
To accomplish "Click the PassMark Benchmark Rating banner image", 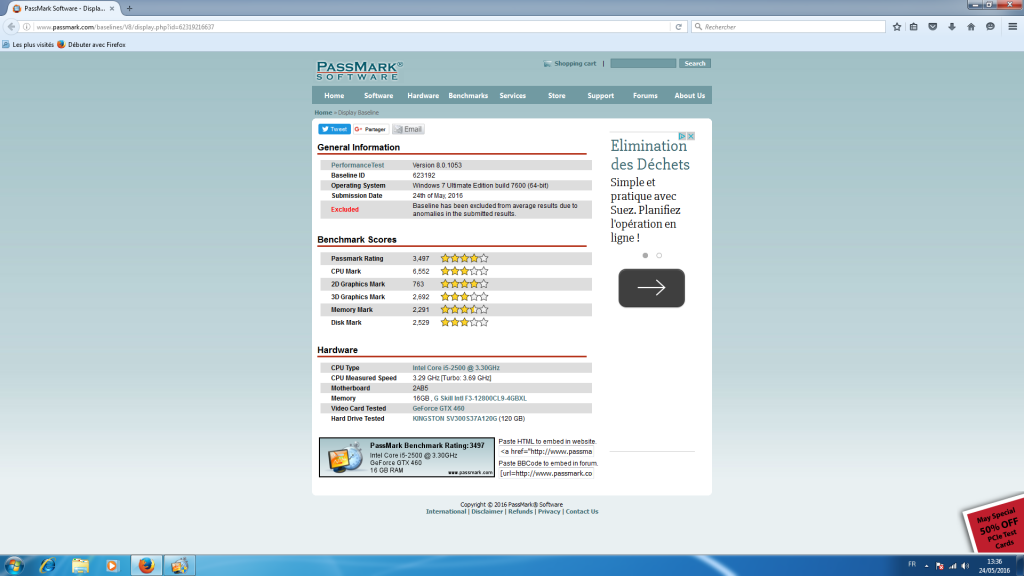I will (407, 457).
